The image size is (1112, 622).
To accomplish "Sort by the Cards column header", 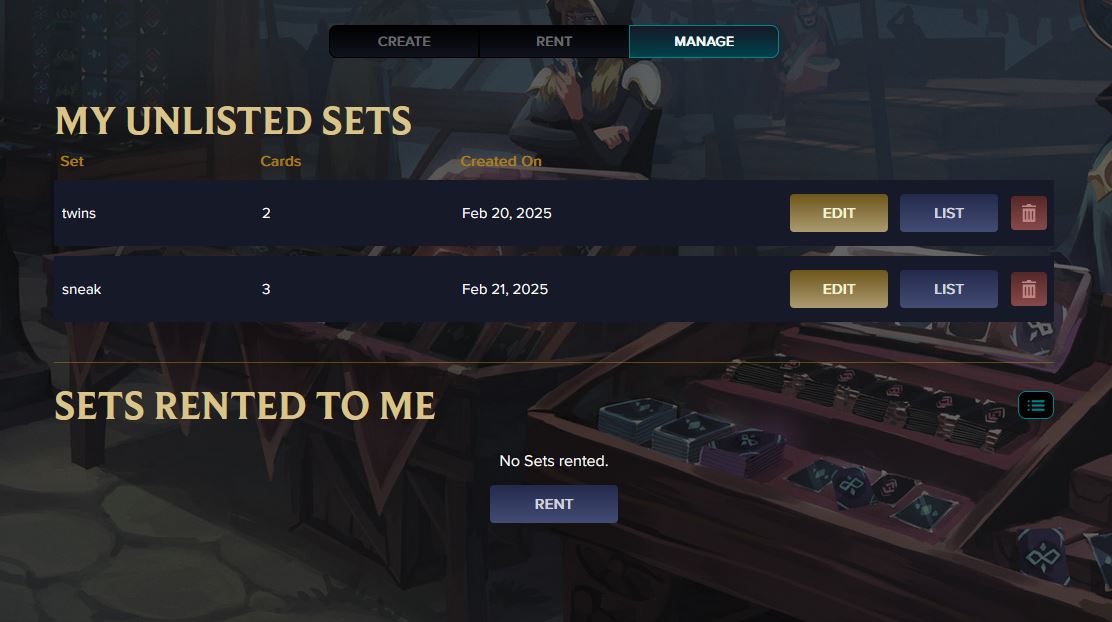I will pos(280,161).
